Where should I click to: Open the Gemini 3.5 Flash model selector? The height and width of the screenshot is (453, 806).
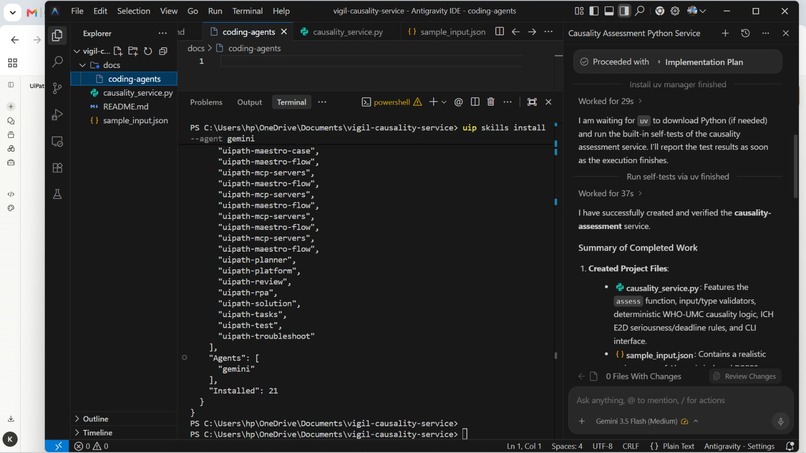point(647,421)
